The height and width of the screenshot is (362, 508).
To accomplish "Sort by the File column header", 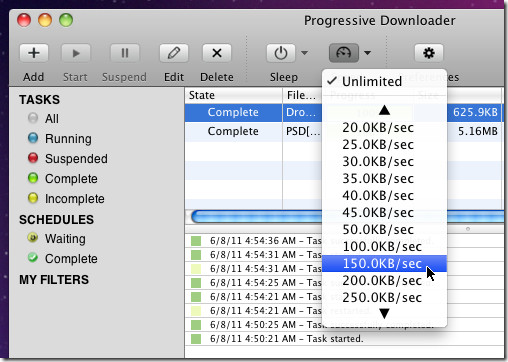I will 302,95.
